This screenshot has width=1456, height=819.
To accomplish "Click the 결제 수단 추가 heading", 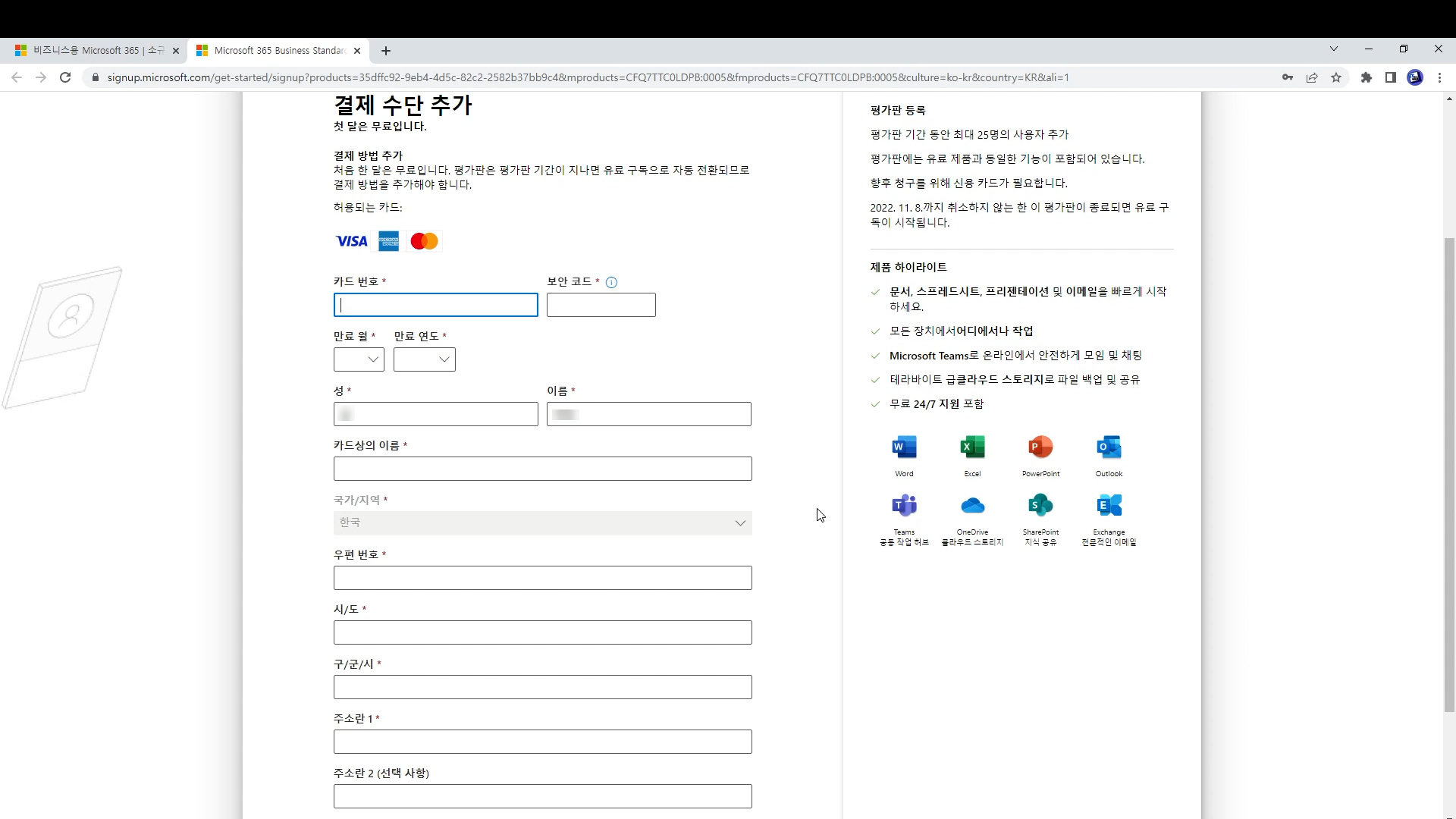I will (403, 105).
